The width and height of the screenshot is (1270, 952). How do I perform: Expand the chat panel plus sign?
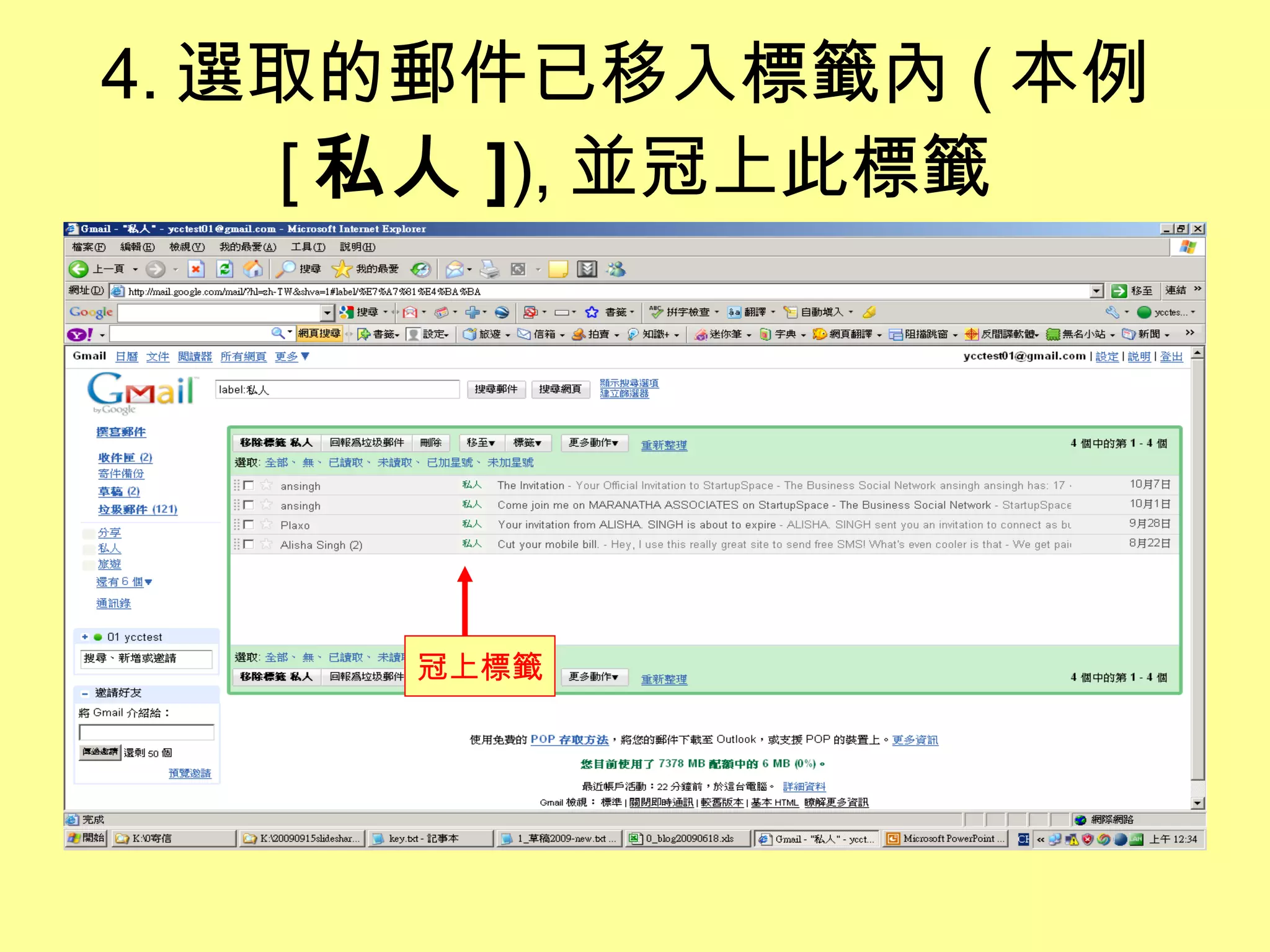click(85, 637)
